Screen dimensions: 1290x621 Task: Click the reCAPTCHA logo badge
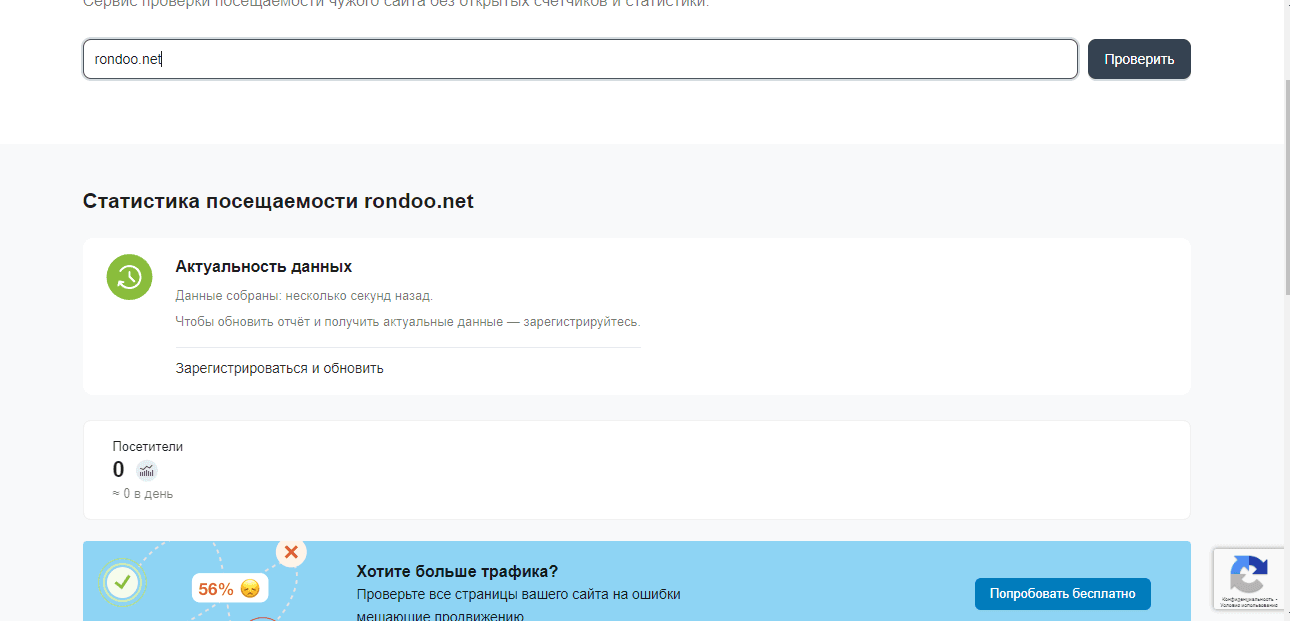1248,574
